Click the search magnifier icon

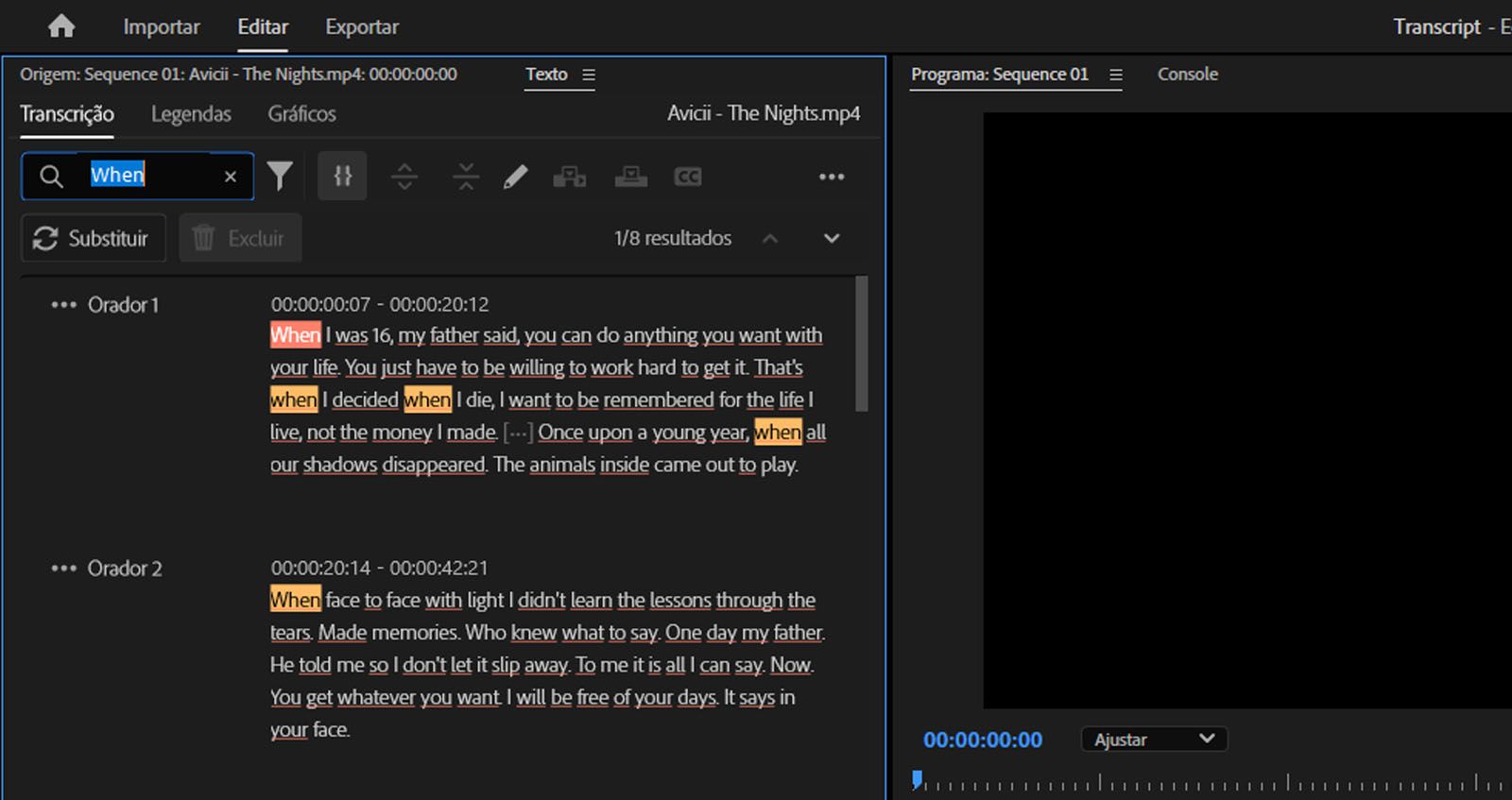click(x=51, y=177)
